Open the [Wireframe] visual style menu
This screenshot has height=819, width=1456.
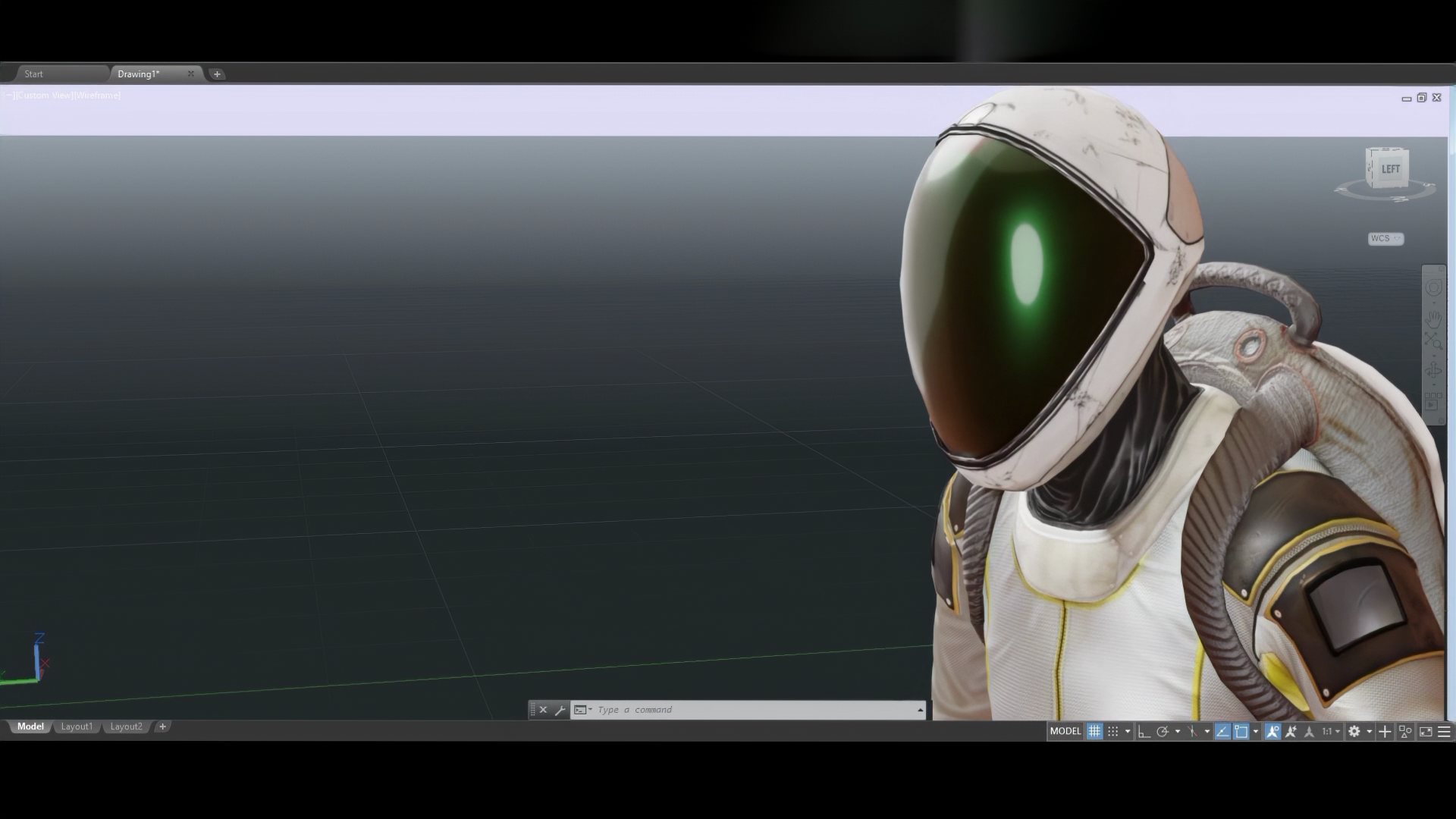pos(97,96)
